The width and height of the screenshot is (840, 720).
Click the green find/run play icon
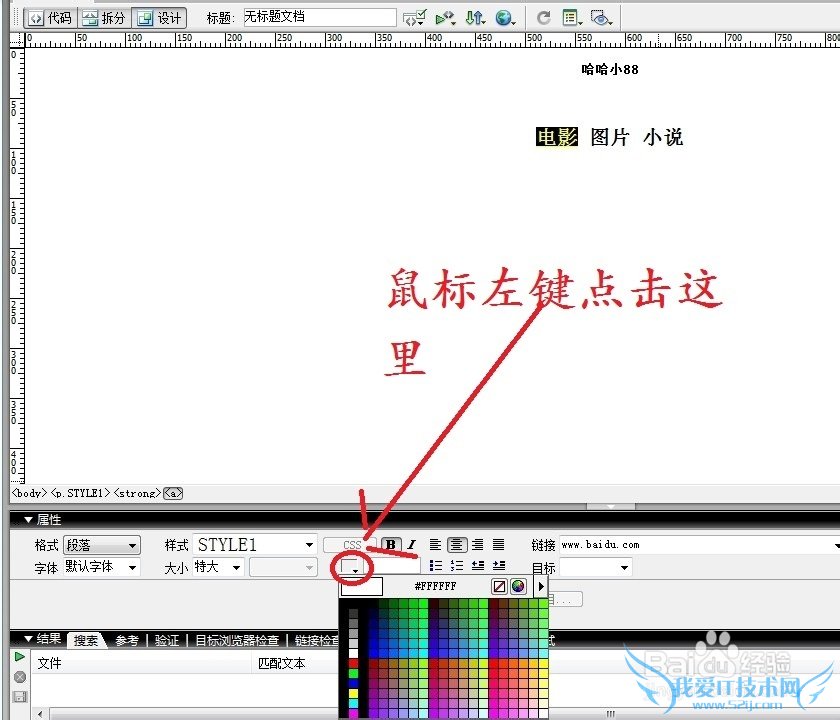(20, 656)
